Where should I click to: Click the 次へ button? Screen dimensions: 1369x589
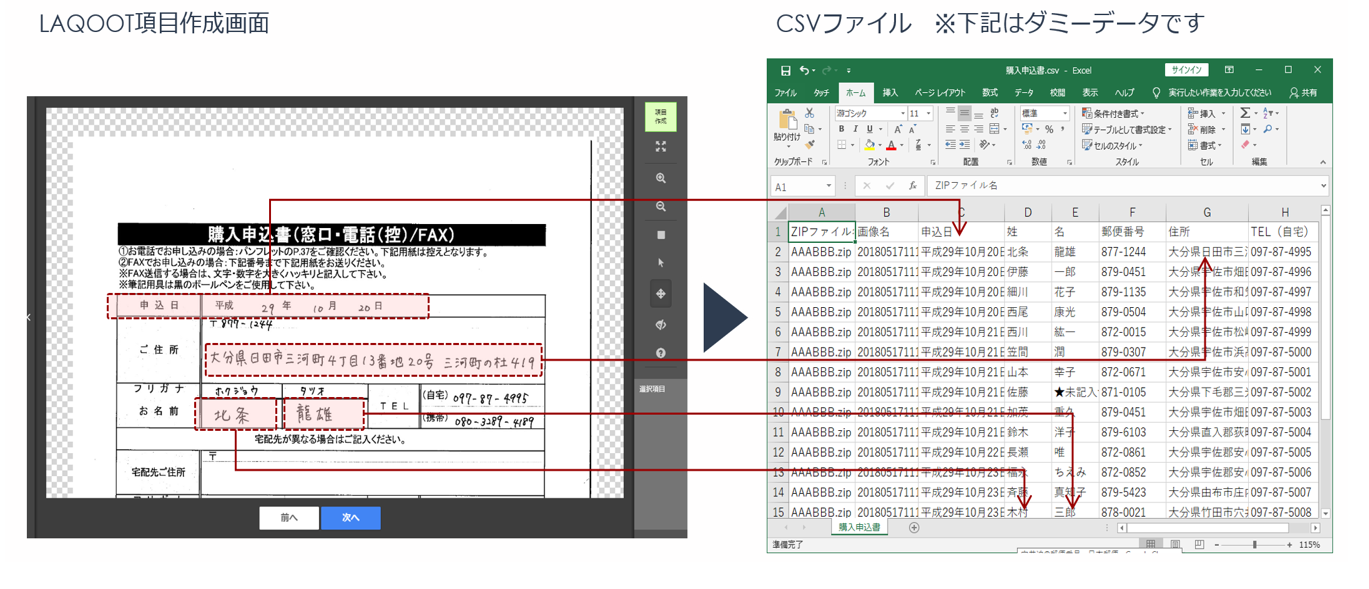coord(350,518)
